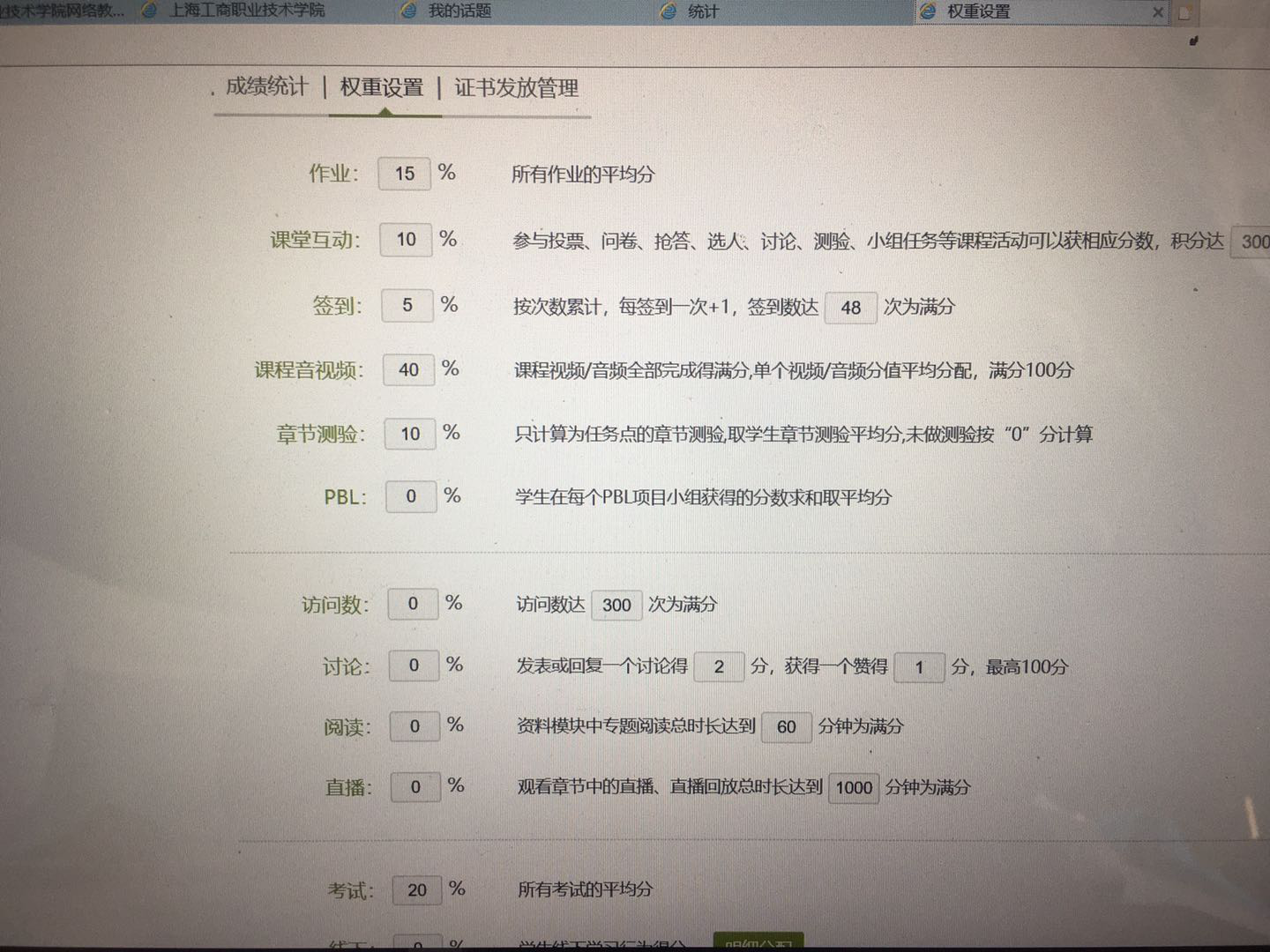The width and height of the screenshot is (1270, 952).
Task: Open the new tab button icon
Action: [1185, 11]
